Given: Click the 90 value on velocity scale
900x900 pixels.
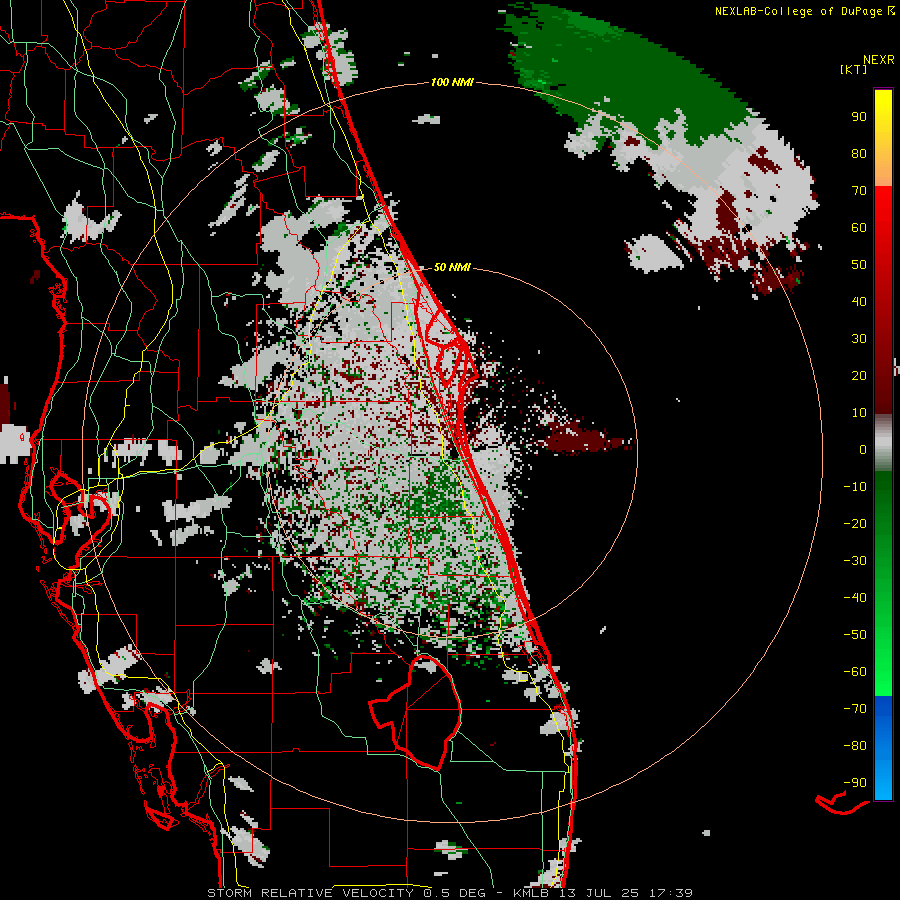Looking at the screenshot, I should click(859, 117).
